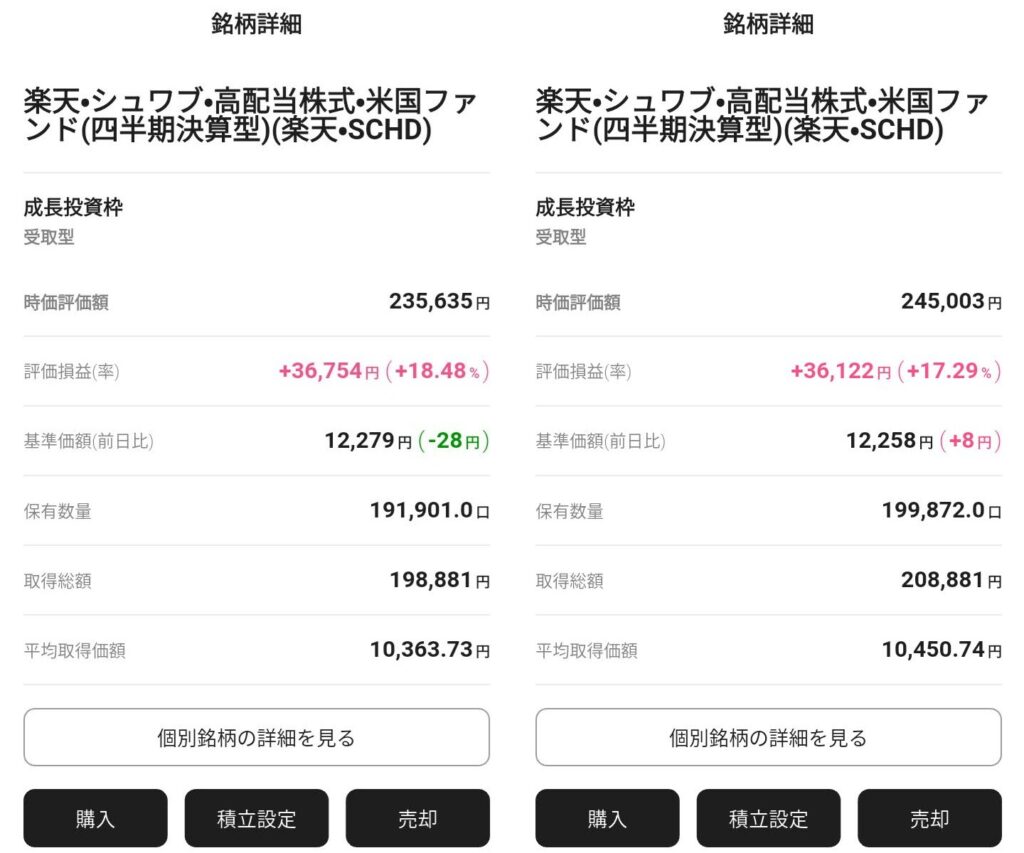Open 個別銘柄の詳細を見る for the 191,901.0口 holding
Screen dimensions: 1024x853
click(x=256, y=738)
